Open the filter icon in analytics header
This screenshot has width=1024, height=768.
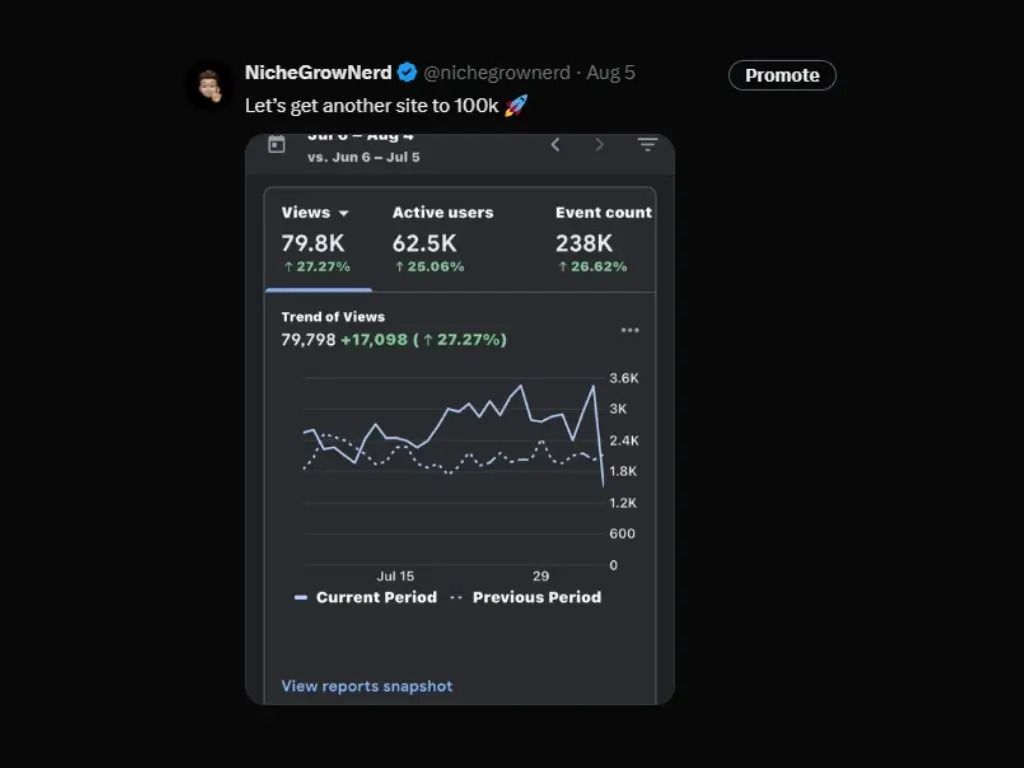pos(648,145)
